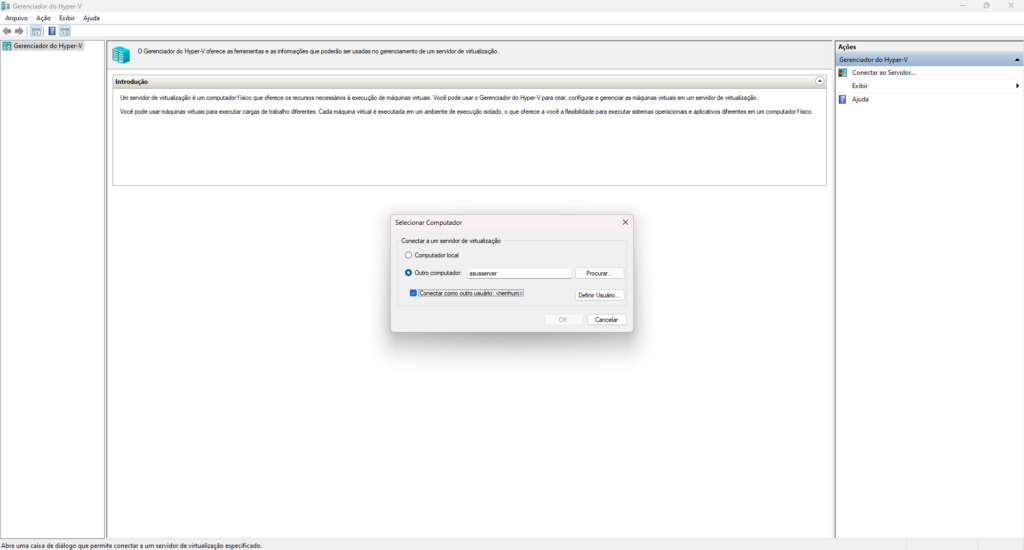Collapse Gerenciador do Hyper-V actions group
Viewport: 1024px width, 550px height.
pyautogui.click(x=1017, y=60)
